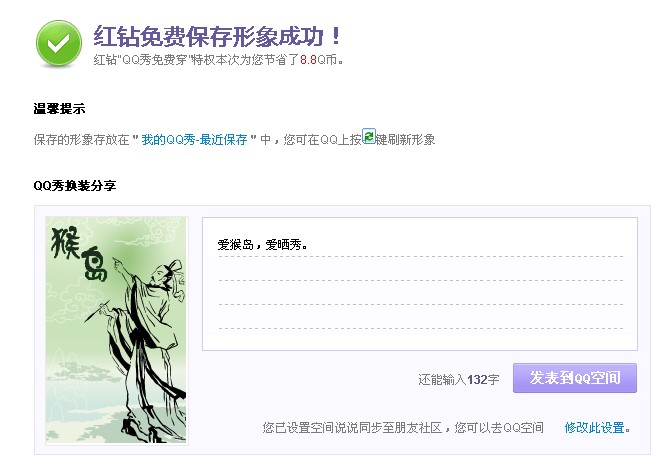This screenshot has width=666, height=470.
Task: Select the 猴岛 QQ show preview thumbnail
Action: [116, 330]
